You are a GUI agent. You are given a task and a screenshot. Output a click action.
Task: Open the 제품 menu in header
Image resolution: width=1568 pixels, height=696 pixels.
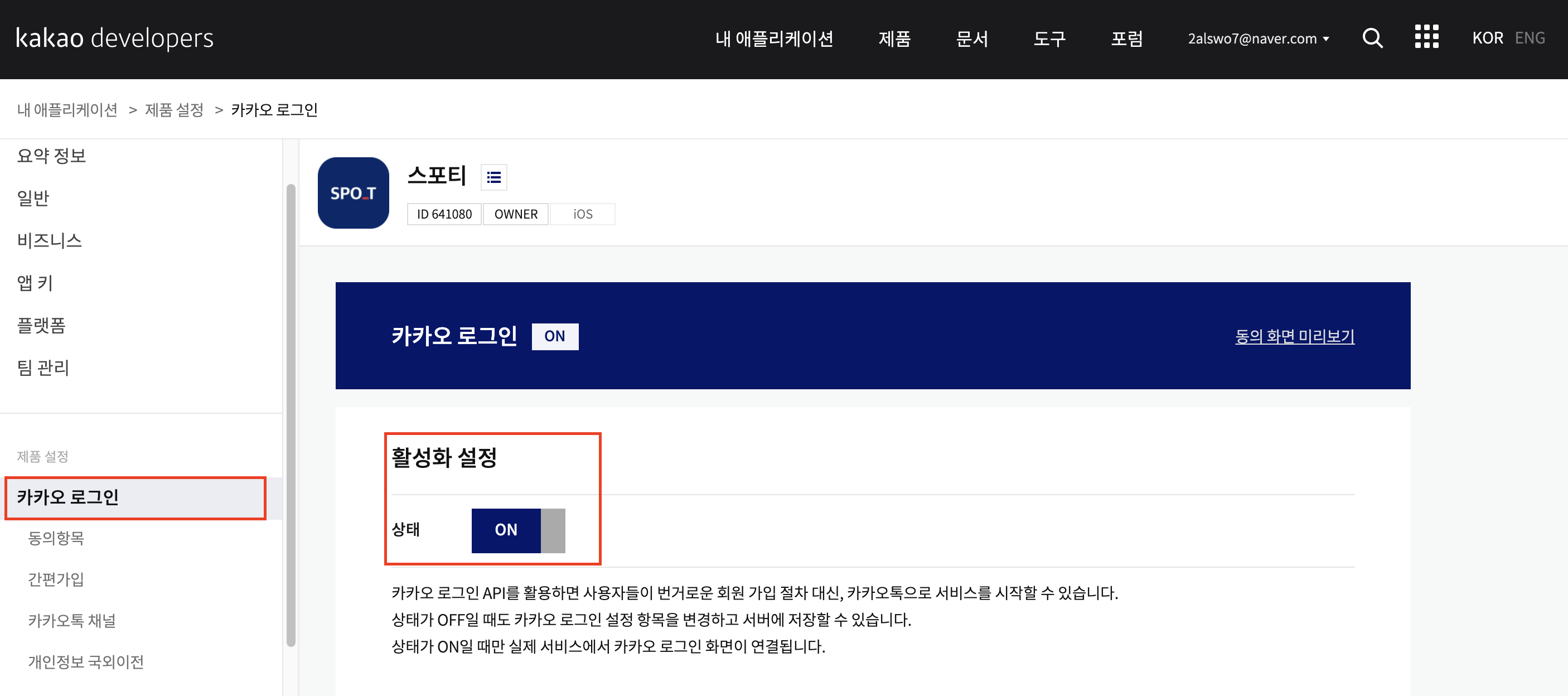tap(894, 39)
